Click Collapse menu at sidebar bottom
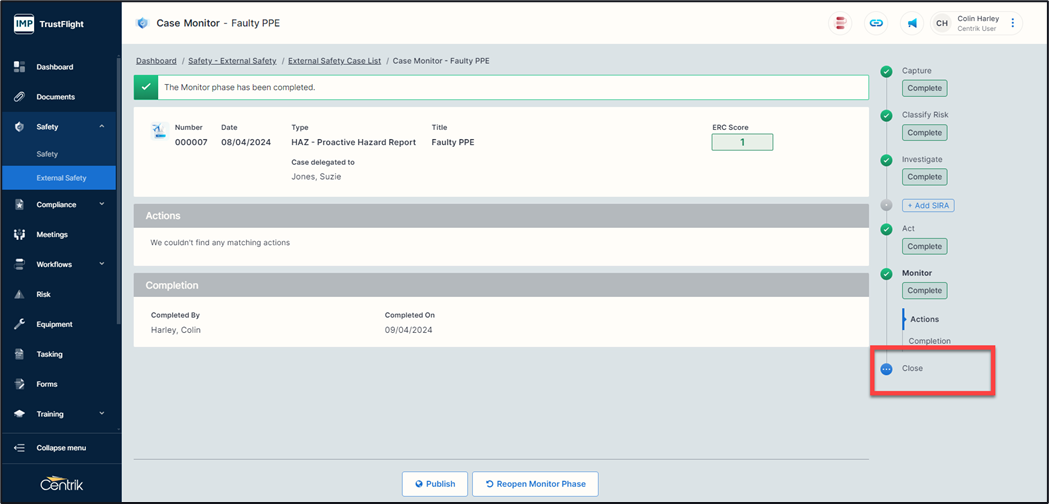Screen dimensions: 1049x504 pyautogui.click(x=60, y=448)
